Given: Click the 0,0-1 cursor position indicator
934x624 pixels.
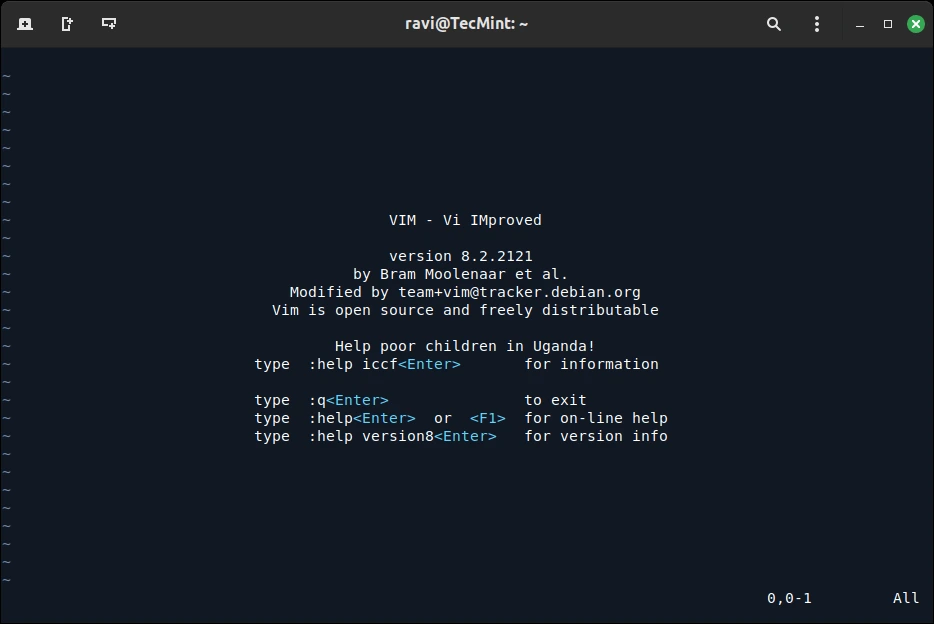Looking at the screenshot, I should (x=789, y=598).
